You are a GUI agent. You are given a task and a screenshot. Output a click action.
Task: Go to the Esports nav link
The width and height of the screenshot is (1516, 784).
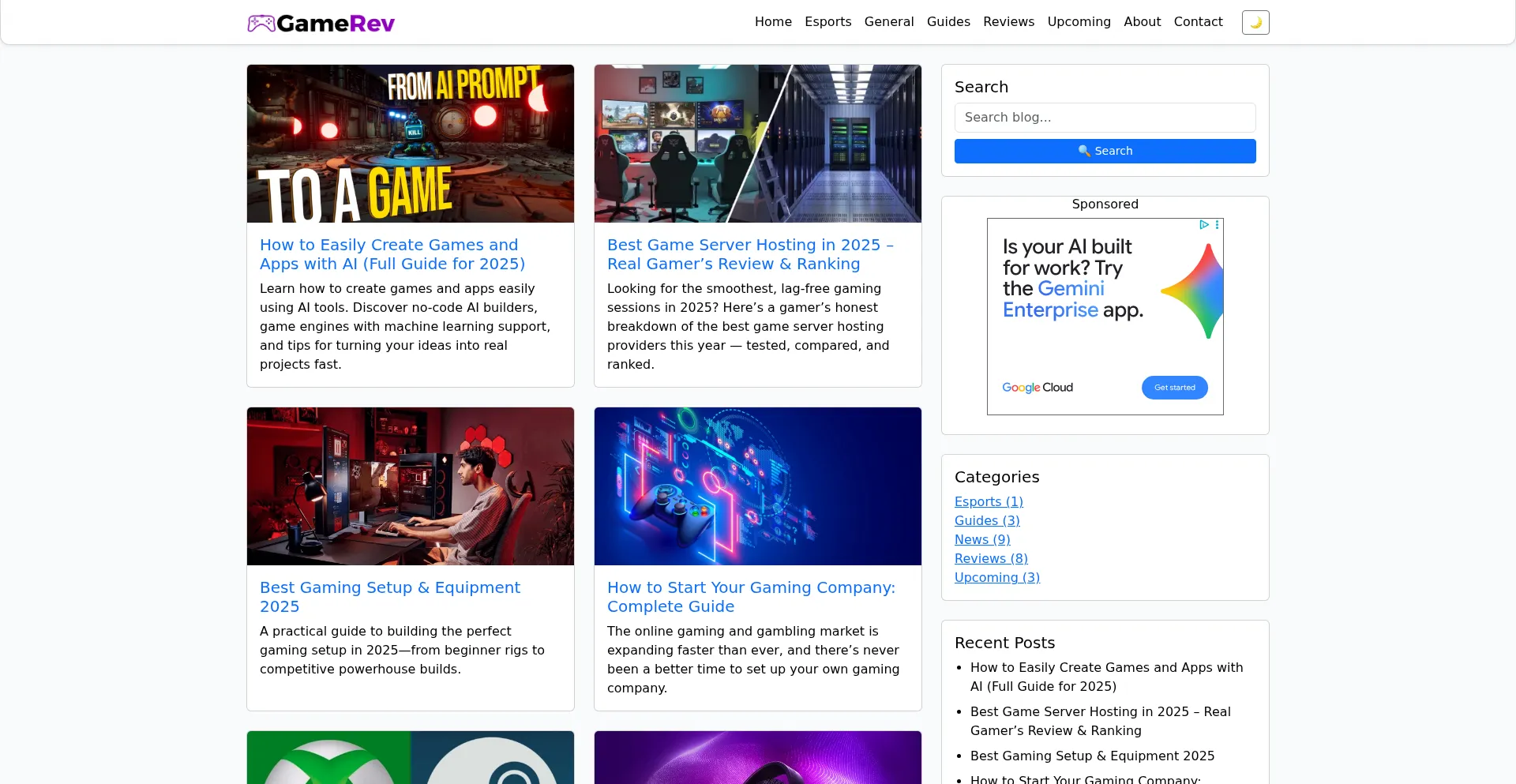tap(827, 22)
